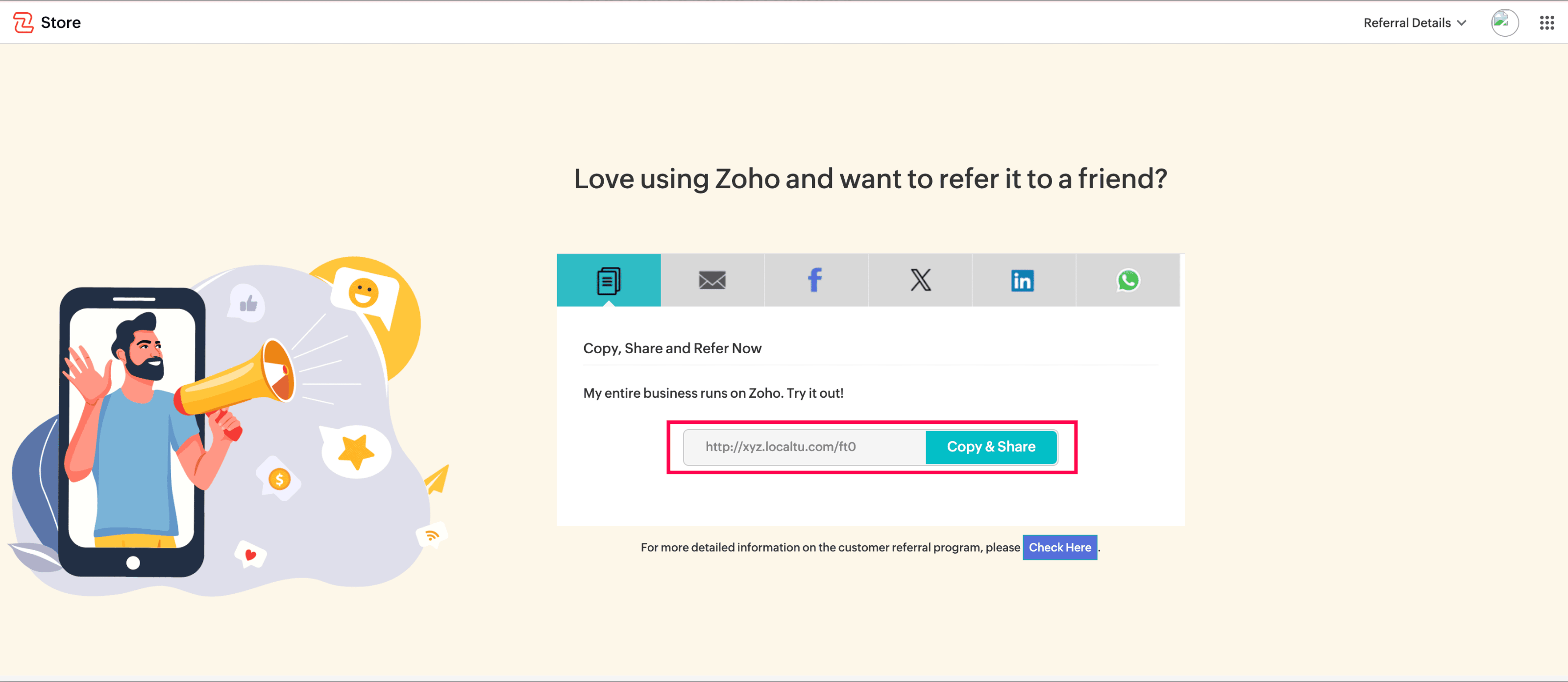1568x682 pixels.
Task: Expand the Referral Details dropdown
Action: [x=1414, y=23]
